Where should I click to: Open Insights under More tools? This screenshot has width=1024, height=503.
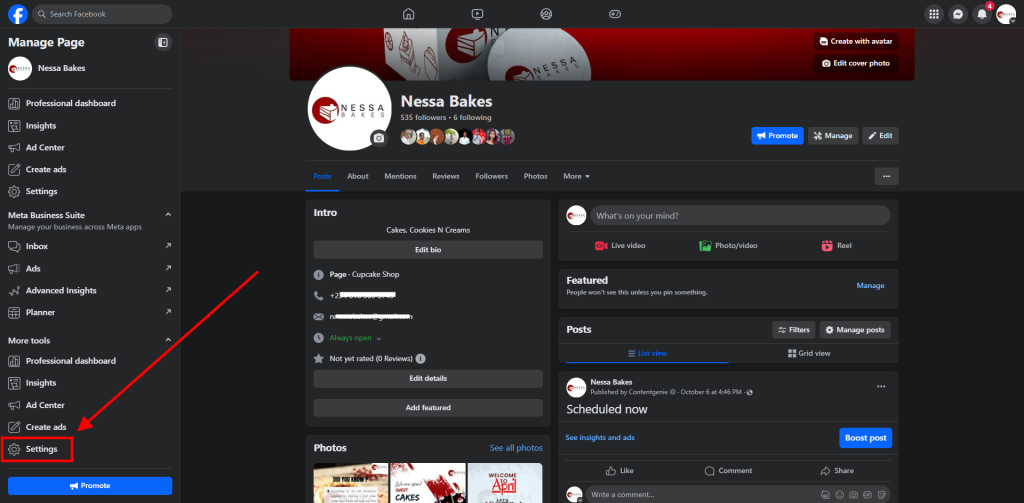click(89, 383)
